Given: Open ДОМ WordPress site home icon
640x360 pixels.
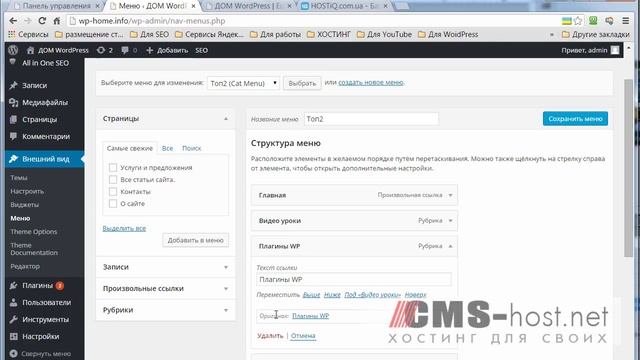Looking at the screenshot, I should [30, 50].
